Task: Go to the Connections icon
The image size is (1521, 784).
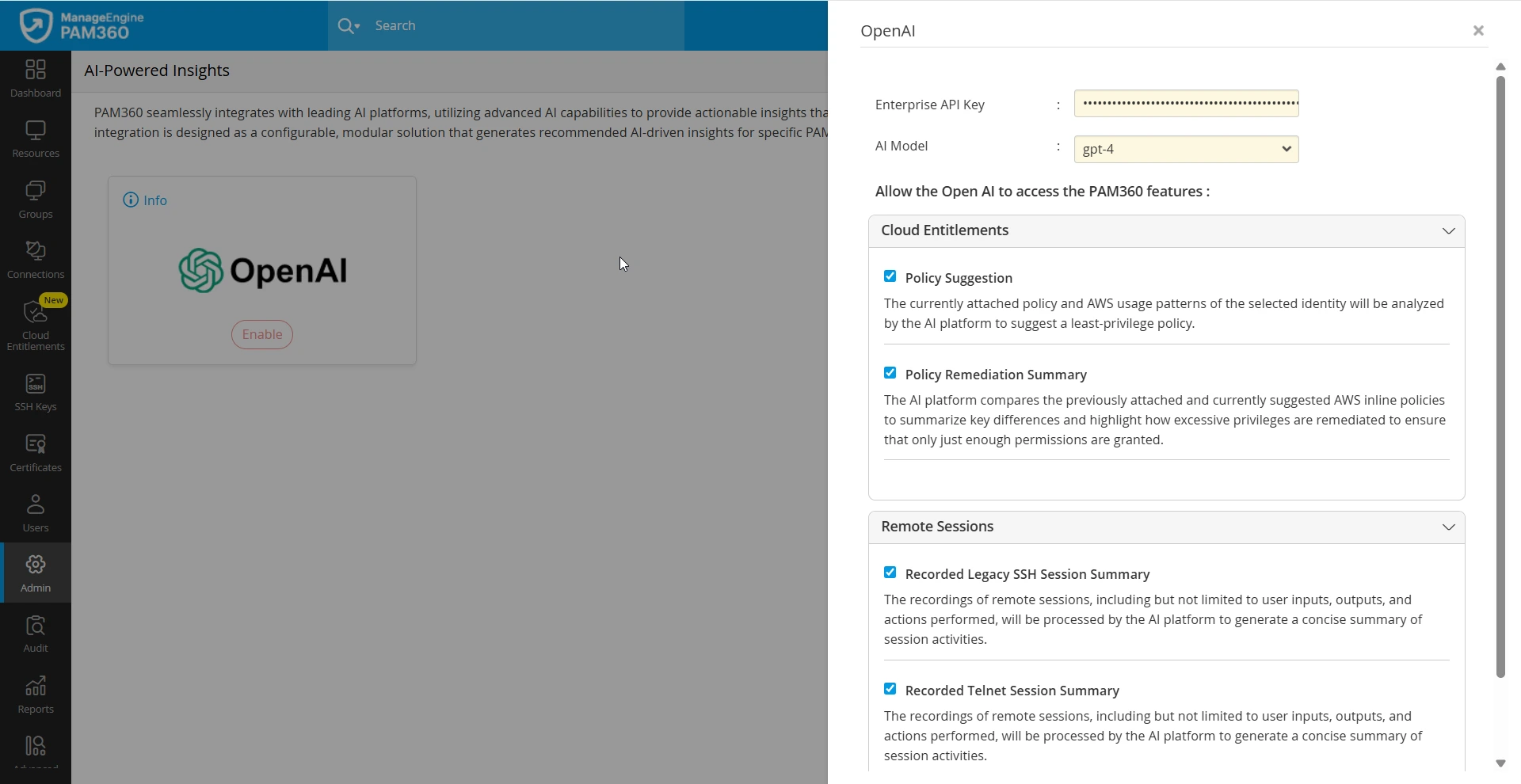Action: click(x=36, y=260)
